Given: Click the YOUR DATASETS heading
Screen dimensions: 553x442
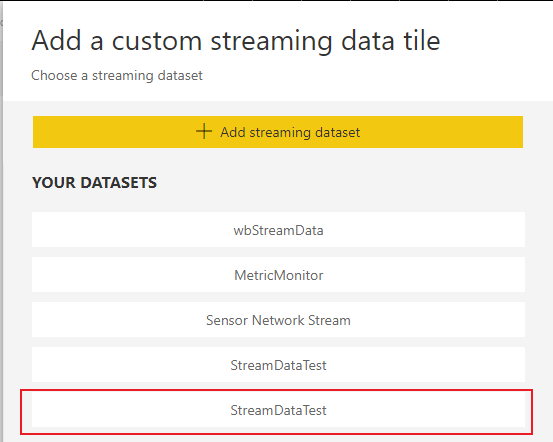Looking at the screenshot, I should pyautogui.click(x=94, y=183).
